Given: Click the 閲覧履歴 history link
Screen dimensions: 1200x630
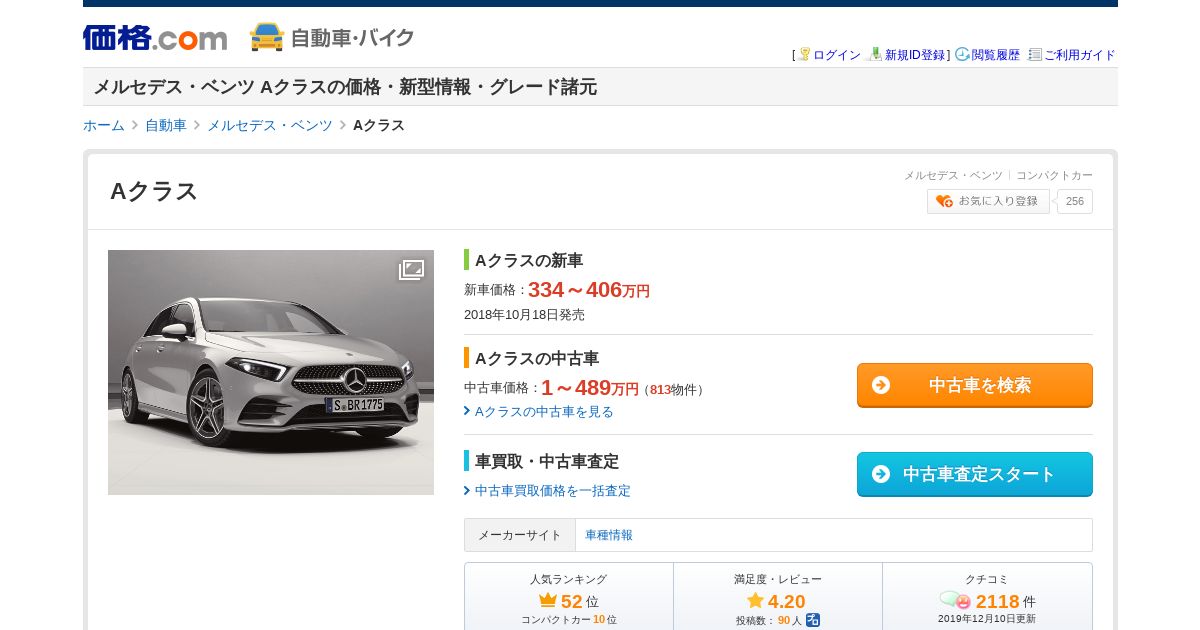Looking at the screenshot, I should coord(995,55).
